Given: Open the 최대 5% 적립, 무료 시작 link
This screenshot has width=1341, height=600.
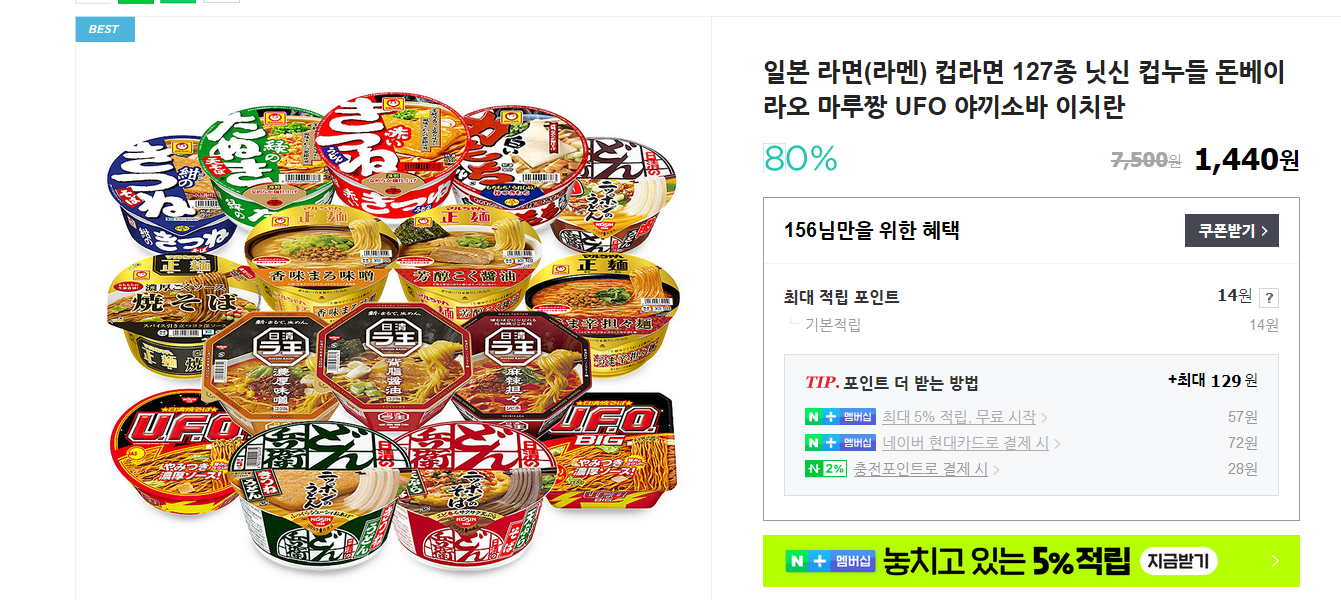Looking at the screenshot, I should pos(959,417).
